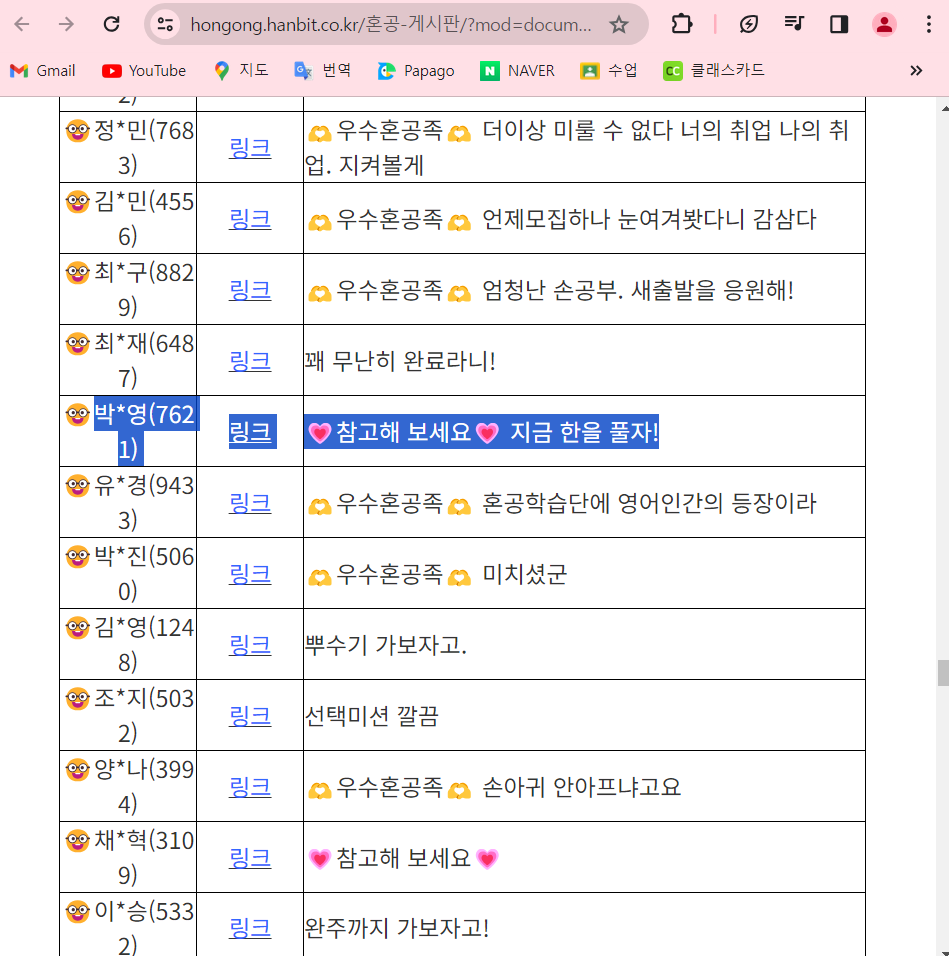Open the 링크 for 김*영(1248)
This screenshot has width=949, height=956.
(x=250, y=645)
